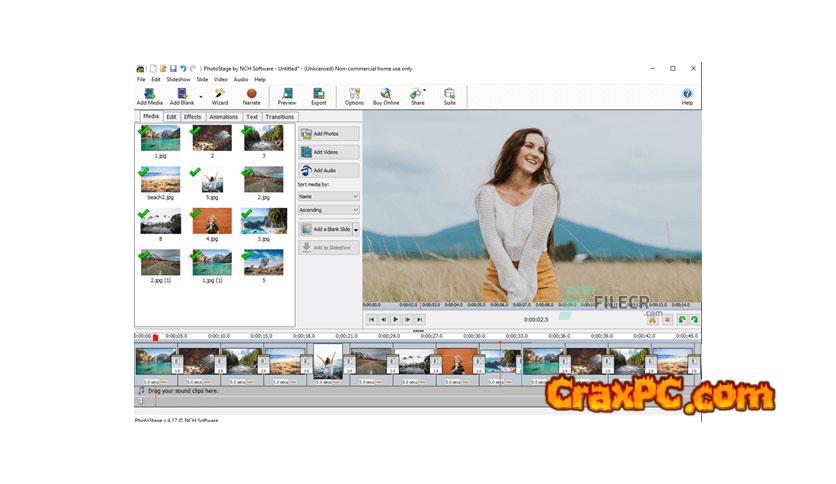Image resolution: width=836 pixels, height=484 pixels.
Task: Open the slideshow Wizard
Action: [219, 94]
